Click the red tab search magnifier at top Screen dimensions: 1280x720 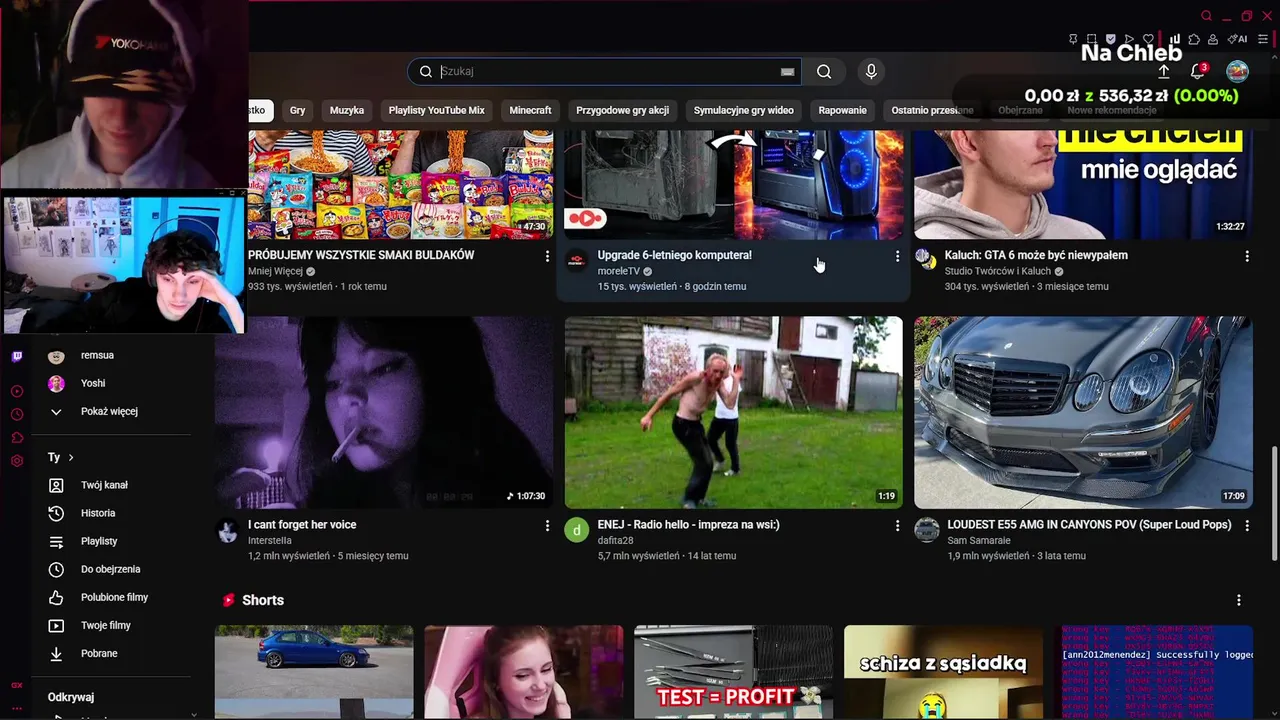point(1206,16)
